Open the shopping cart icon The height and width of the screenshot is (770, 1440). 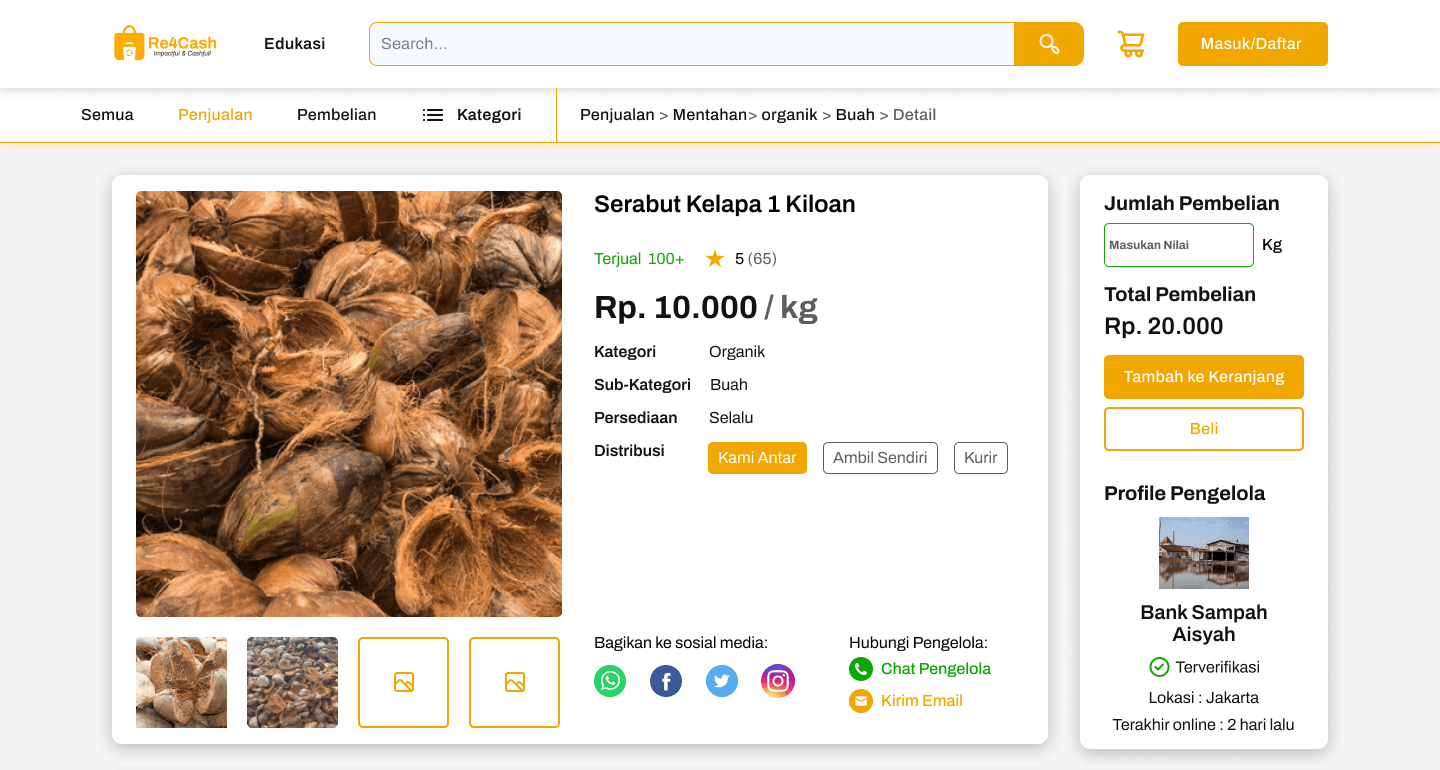(x=1131, y=43)
